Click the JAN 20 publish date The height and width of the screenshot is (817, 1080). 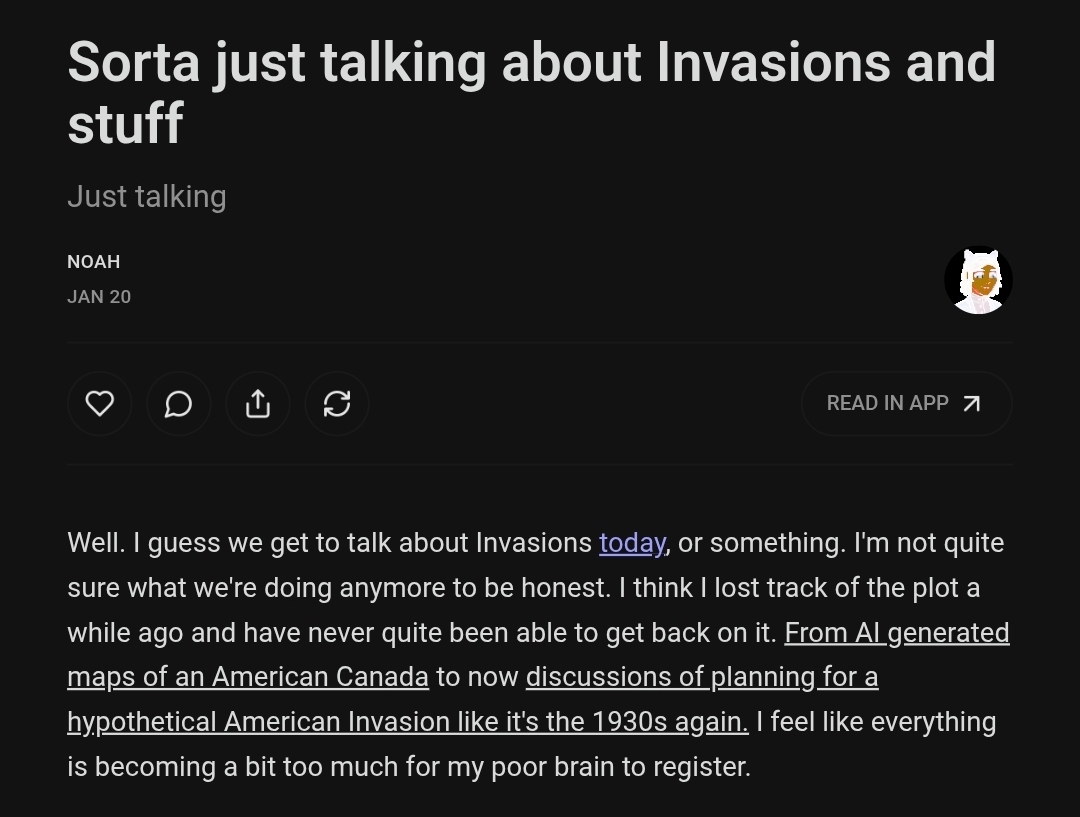pos(99,297)
